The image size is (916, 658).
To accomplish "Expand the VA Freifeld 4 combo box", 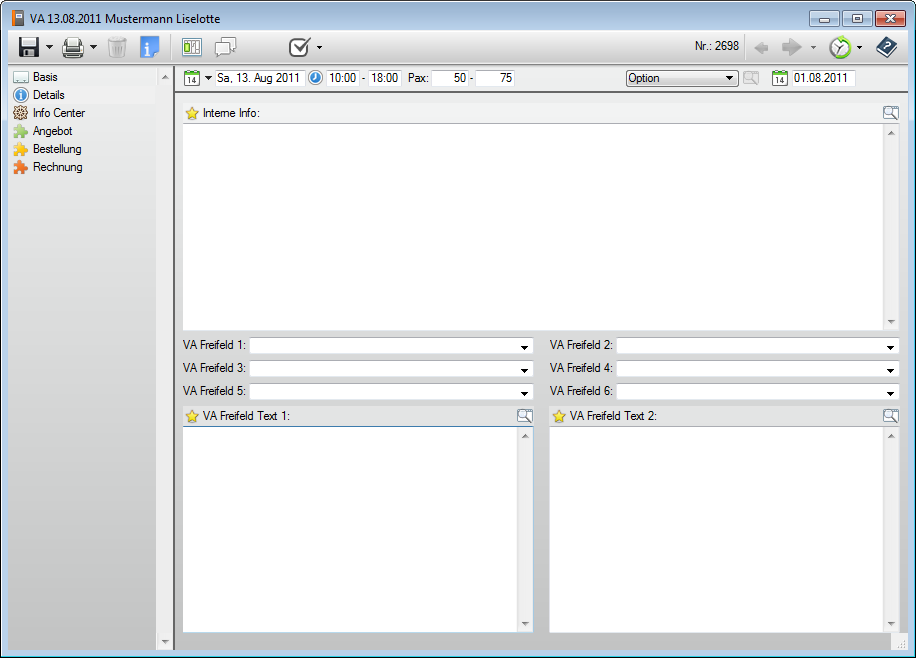I will [890, 369].
